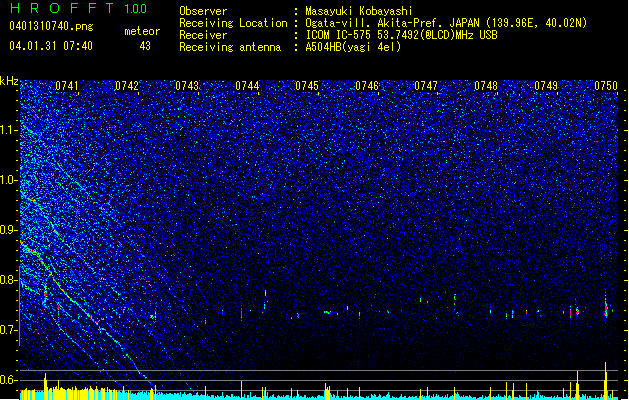Image resolution: width=629 pixels, height=400 pixels.
Task: Click the observer name Masayuki Kobayashi
Action: coord(359,11)
